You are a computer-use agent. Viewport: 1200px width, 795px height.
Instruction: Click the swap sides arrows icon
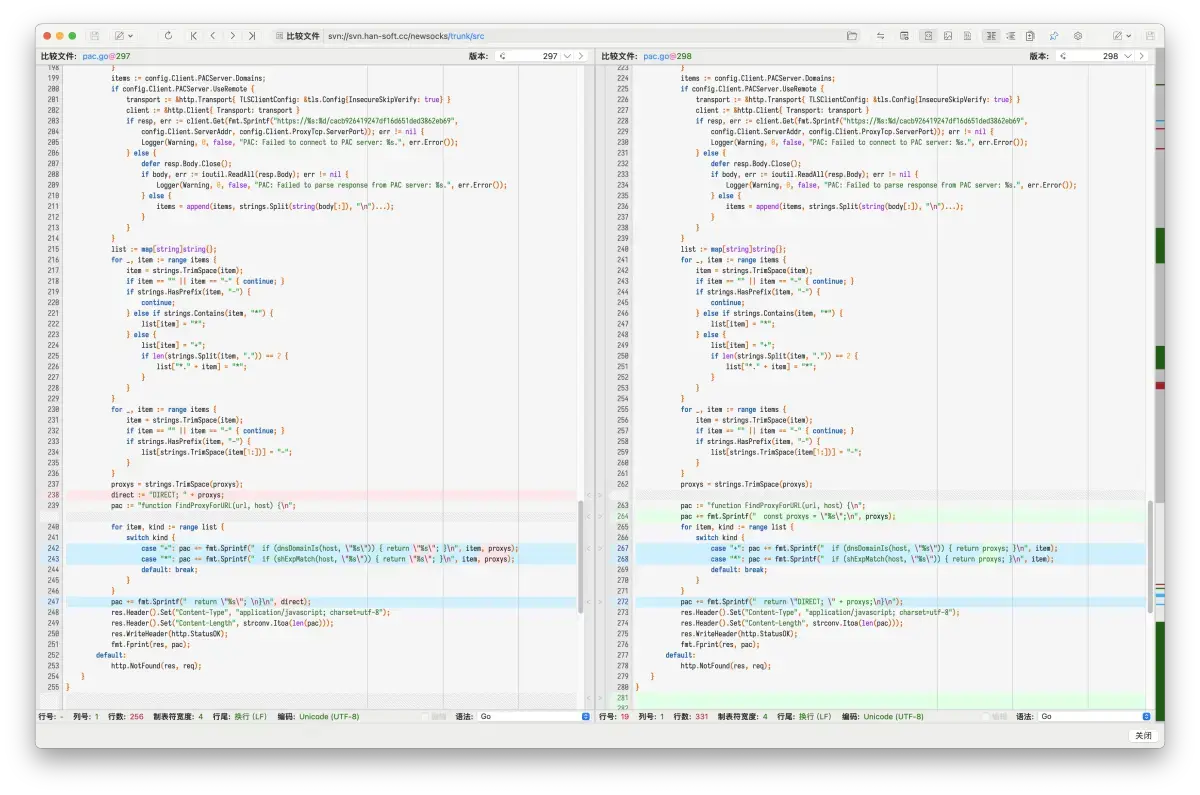click(881, 36)
